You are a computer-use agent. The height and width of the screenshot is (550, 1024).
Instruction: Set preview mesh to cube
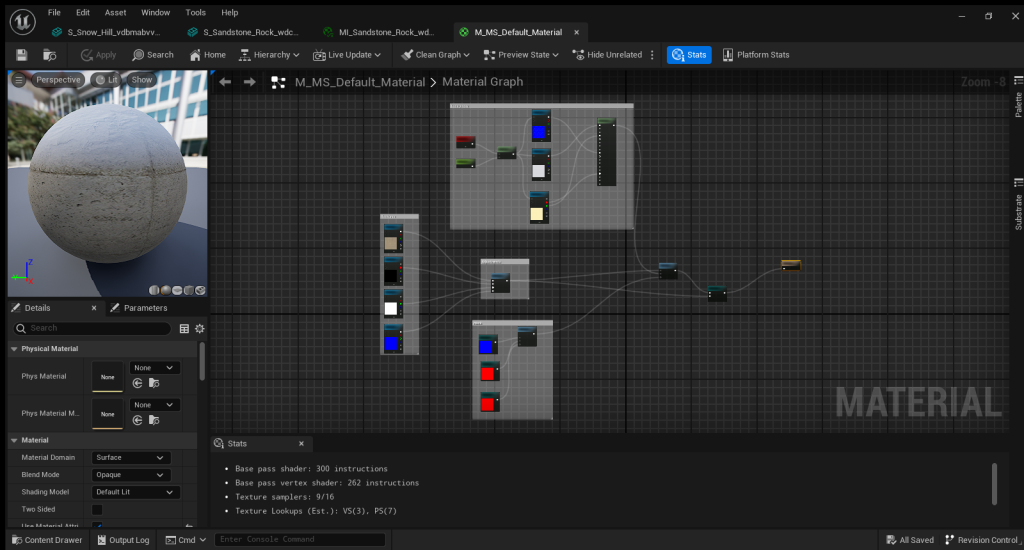[189, 290]
